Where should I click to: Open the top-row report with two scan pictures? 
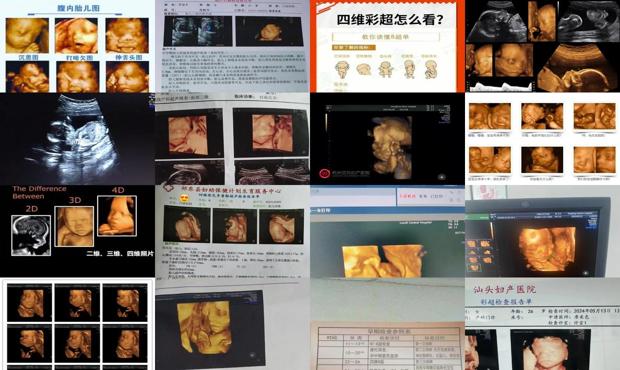[232, 46]
